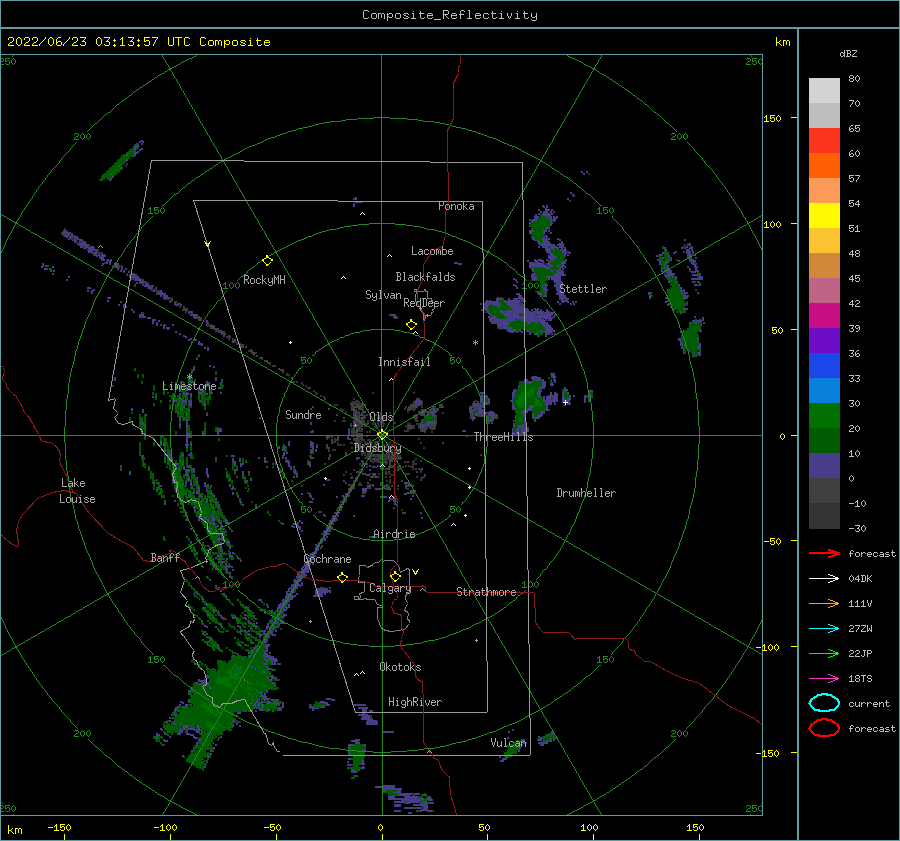Select the 54 dBZ yellow color swatch
The width and height of the screenshot is (900, 841).
point(824,215)
